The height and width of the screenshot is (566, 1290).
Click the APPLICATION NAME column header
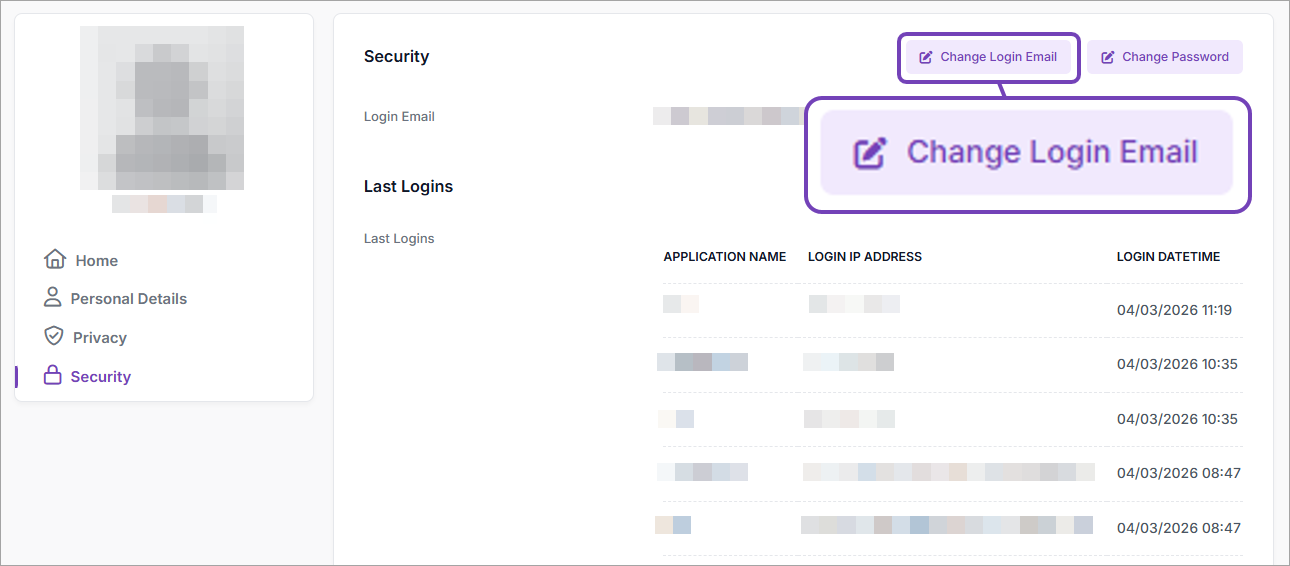(x=725, y=257)
